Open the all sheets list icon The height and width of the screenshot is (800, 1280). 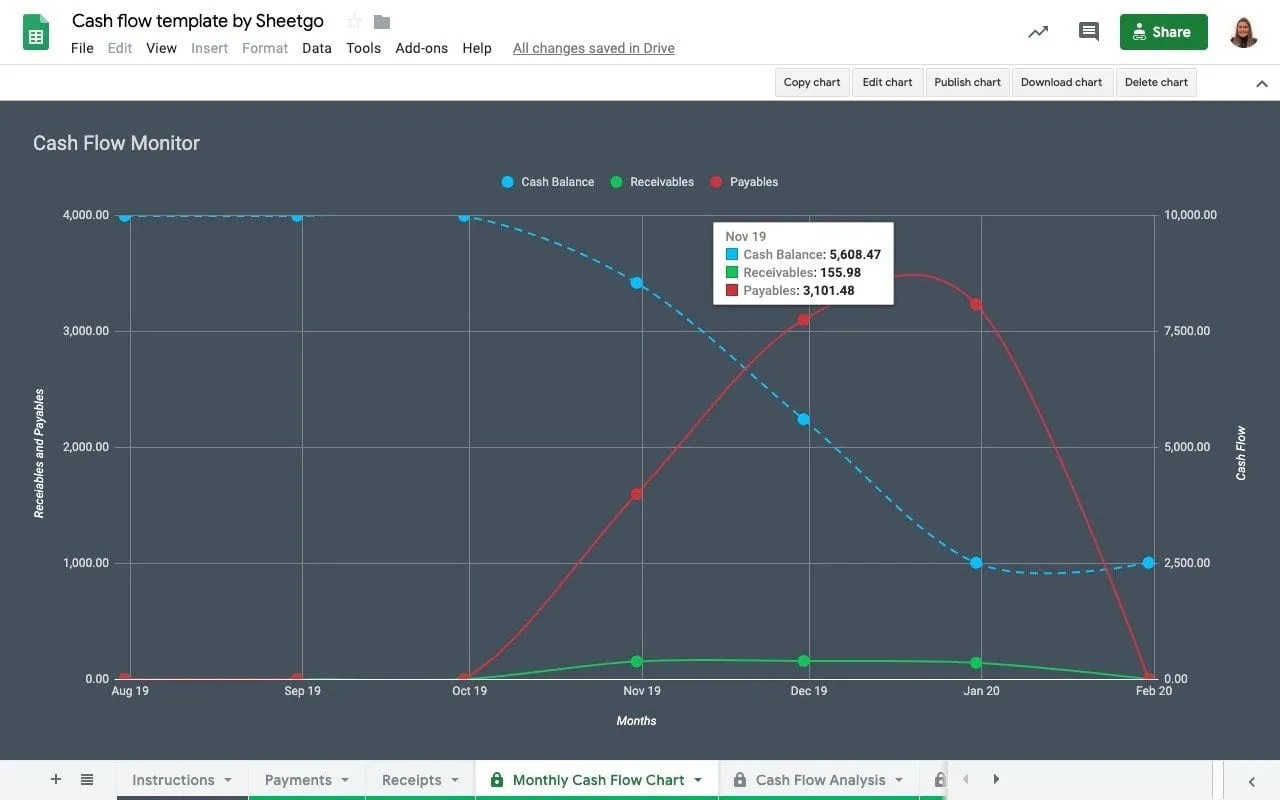coord(88,779)
